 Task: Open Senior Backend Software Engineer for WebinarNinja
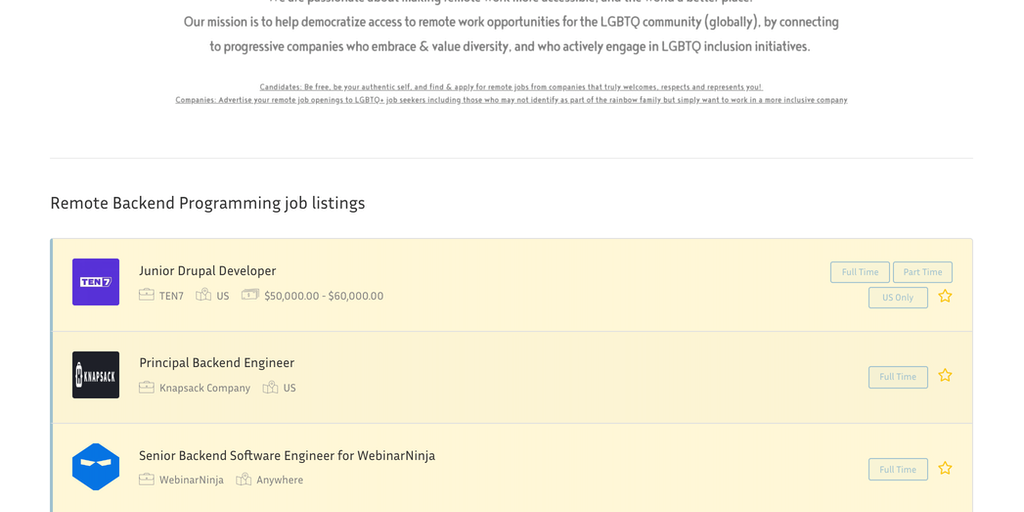pos(287,456)
